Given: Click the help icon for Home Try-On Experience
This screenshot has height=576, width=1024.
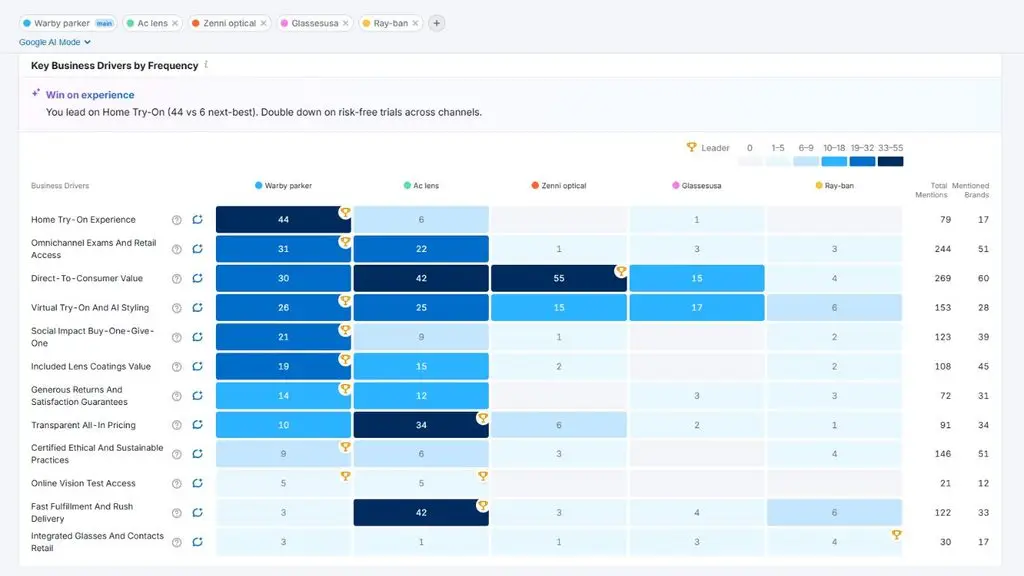Looking at the screenshot, I should pyautogui.click(x=176, y=220).
